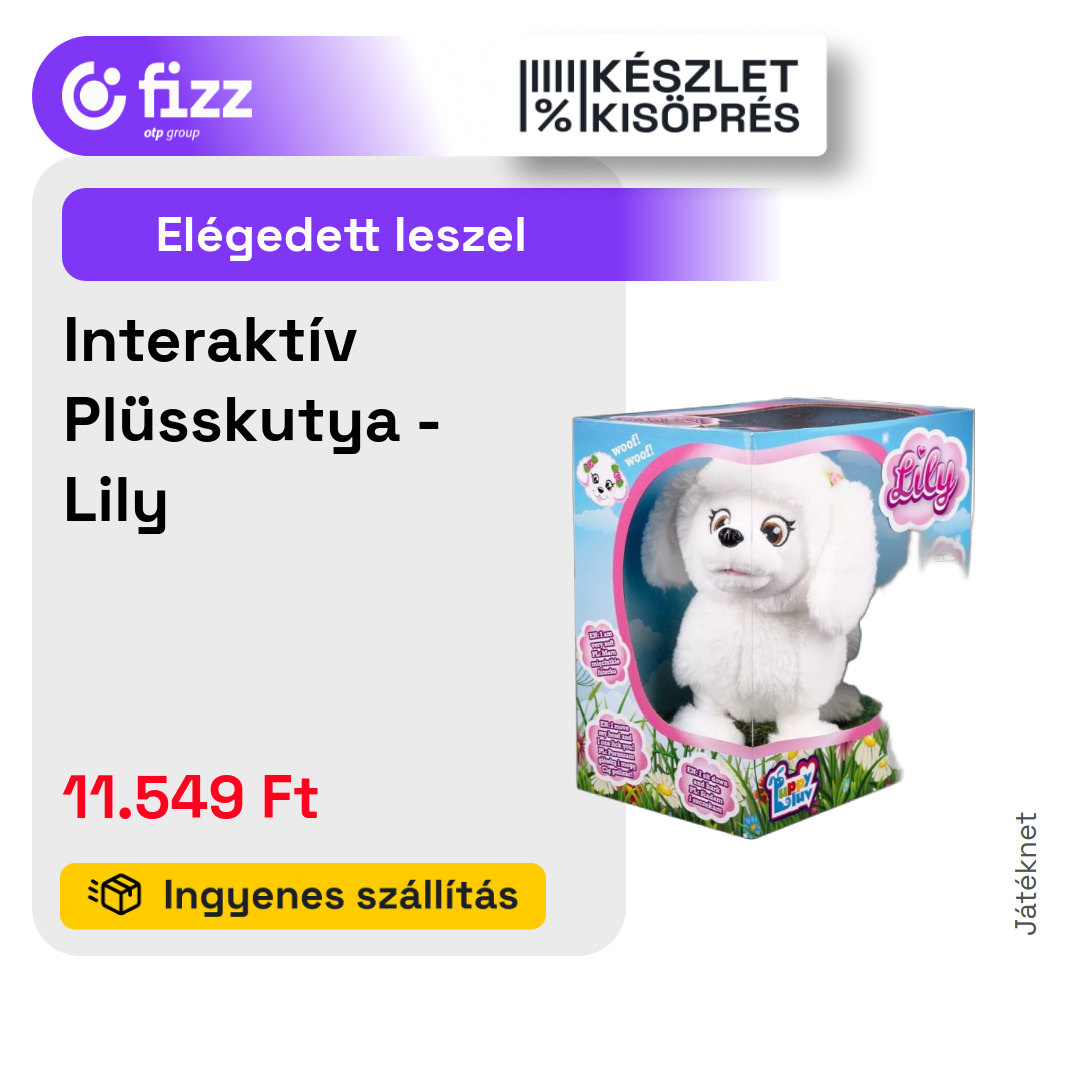Screen dimensions: 1080x1080
Task: Click the 'I sit down and bark' bubble
Action: (x=707, y=790)
